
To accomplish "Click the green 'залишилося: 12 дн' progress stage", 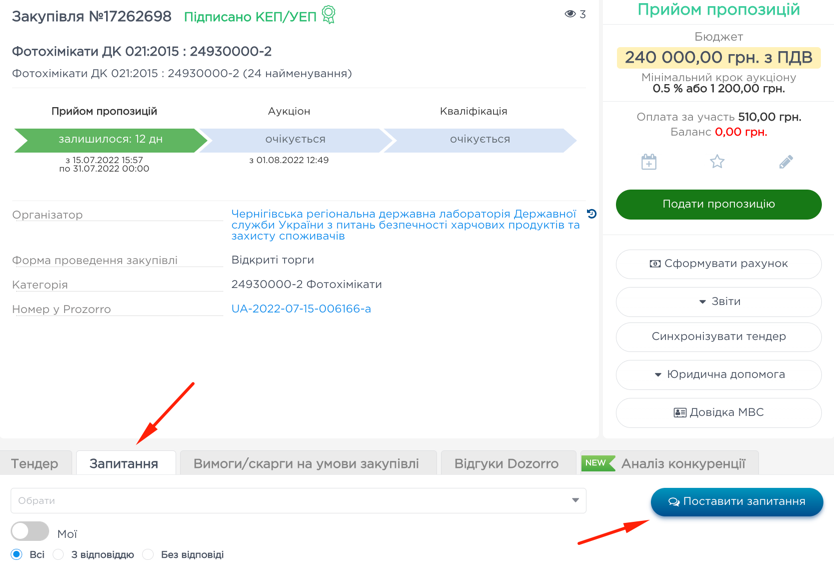I will (x=110, y=139).
